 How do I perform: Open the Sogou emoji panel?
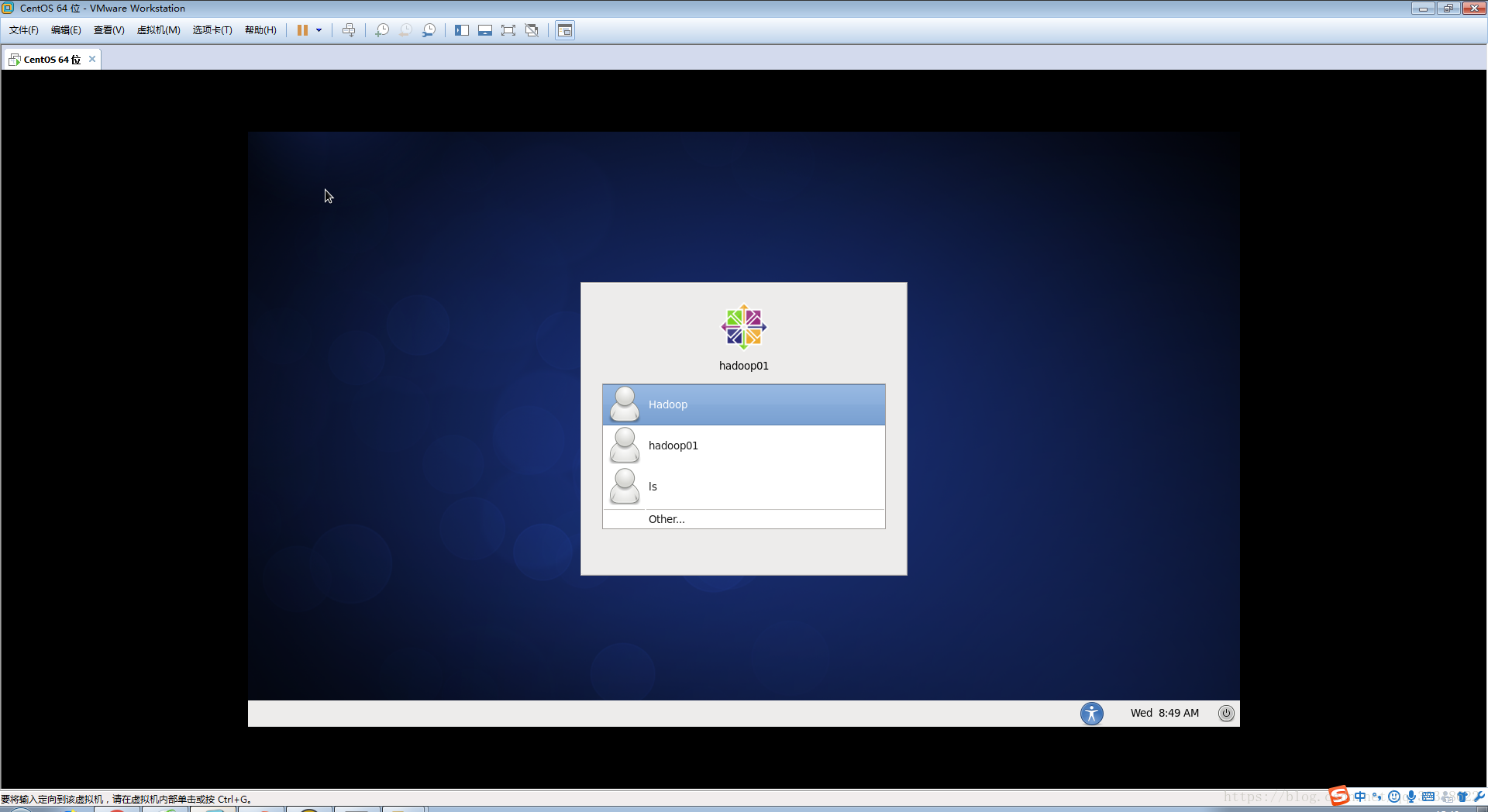click(1394, 797)
